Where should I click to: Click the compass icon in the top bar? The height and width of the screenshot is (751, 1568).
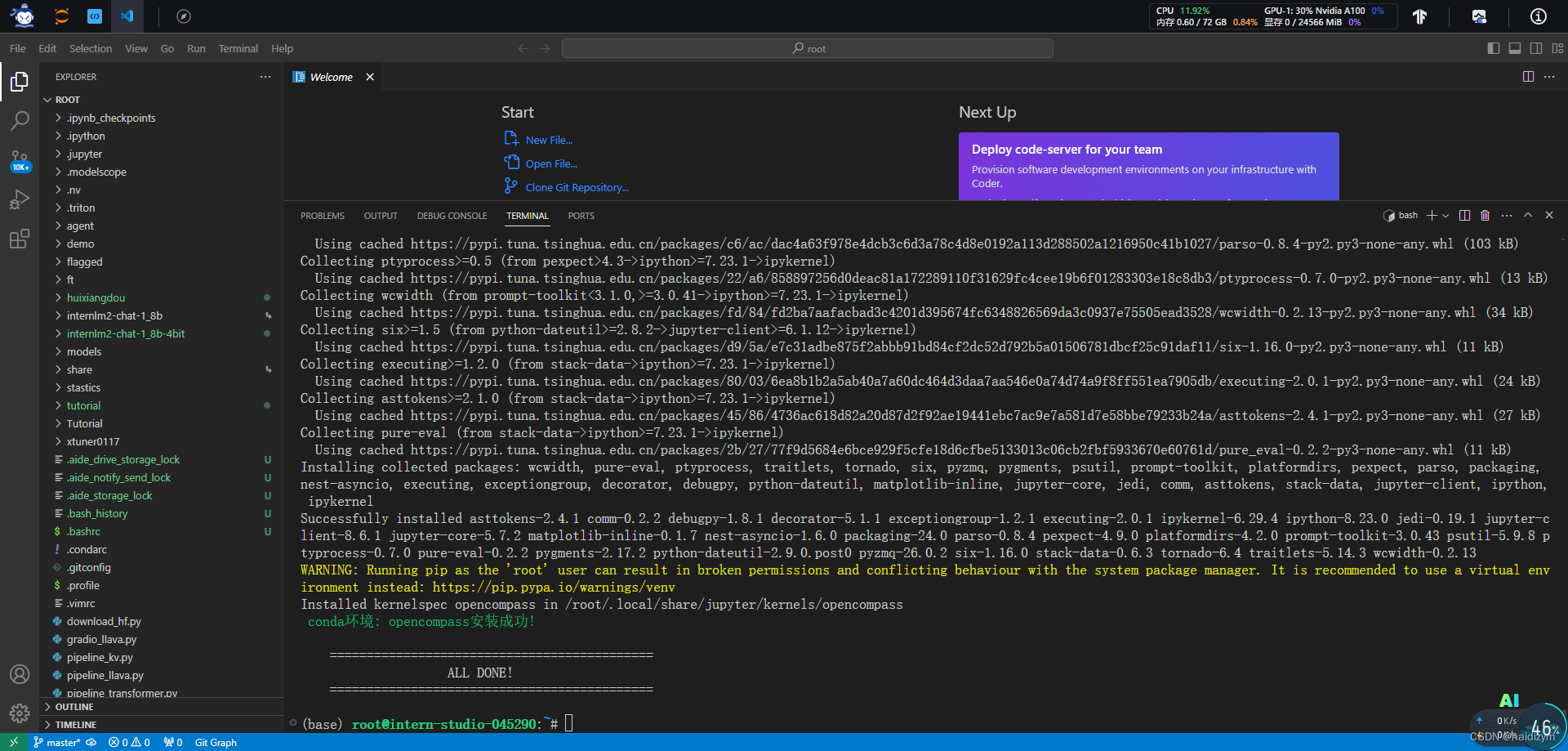coord(184,16)
